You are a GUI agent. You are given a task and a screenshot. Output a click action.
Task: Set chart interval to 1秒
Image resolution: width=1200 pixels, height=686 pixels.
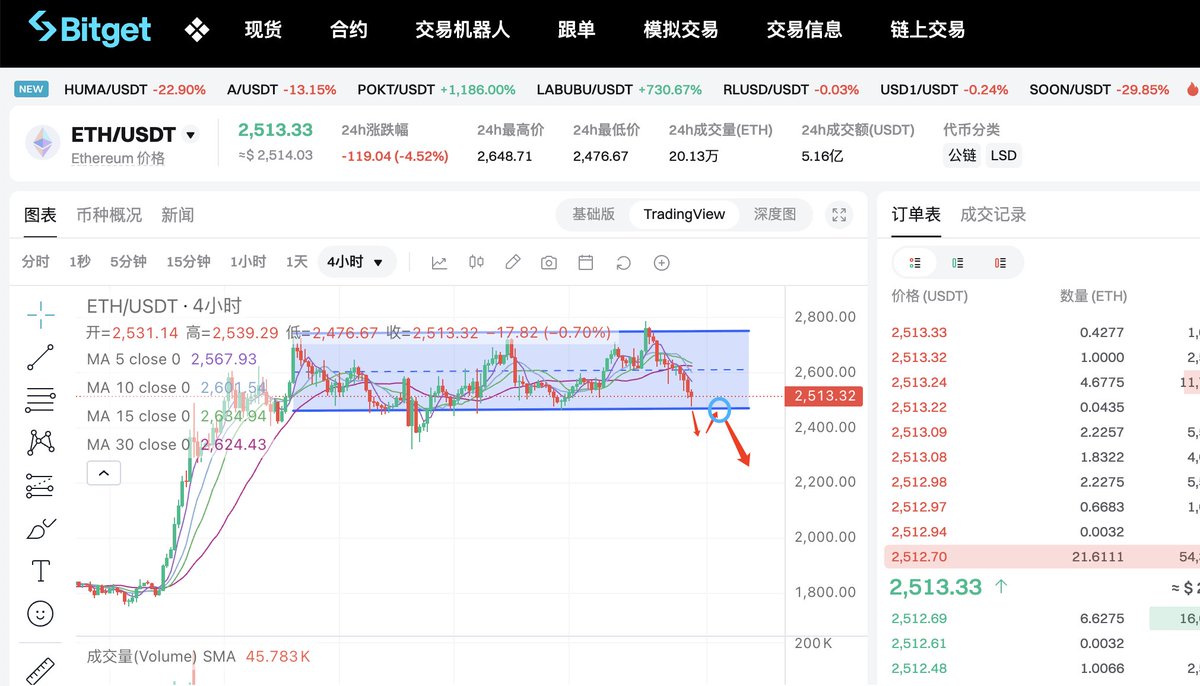pos(80,262)
